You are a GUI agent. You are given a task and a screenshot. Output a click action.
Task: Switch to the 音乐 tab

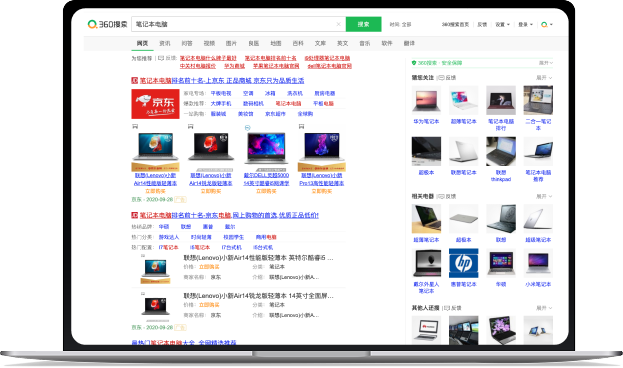(365, 43)
